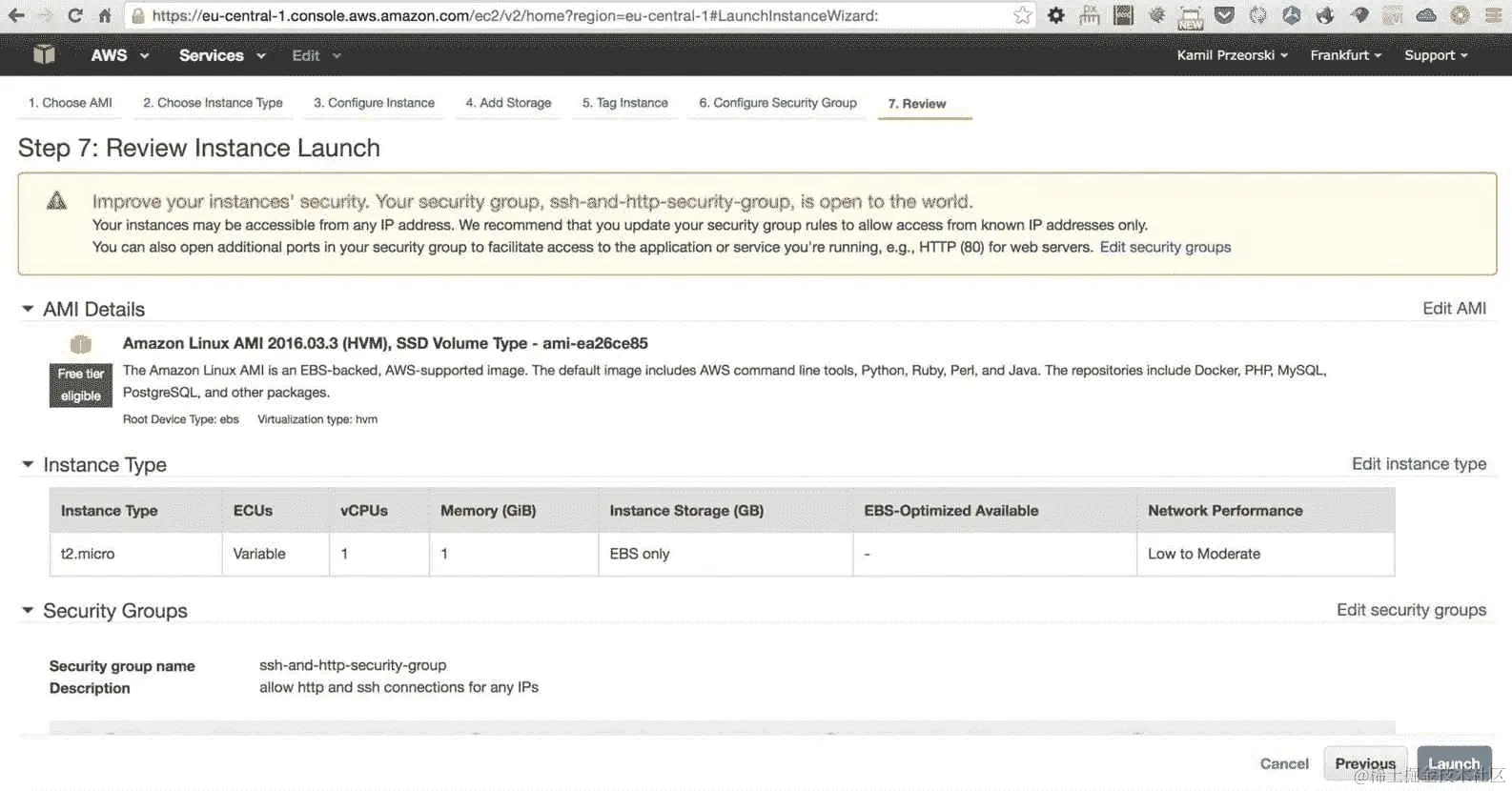Screen dimensions: 1512x791
Task: Click the ssh-and-http-security-group name value
Action: pos(353,665)
